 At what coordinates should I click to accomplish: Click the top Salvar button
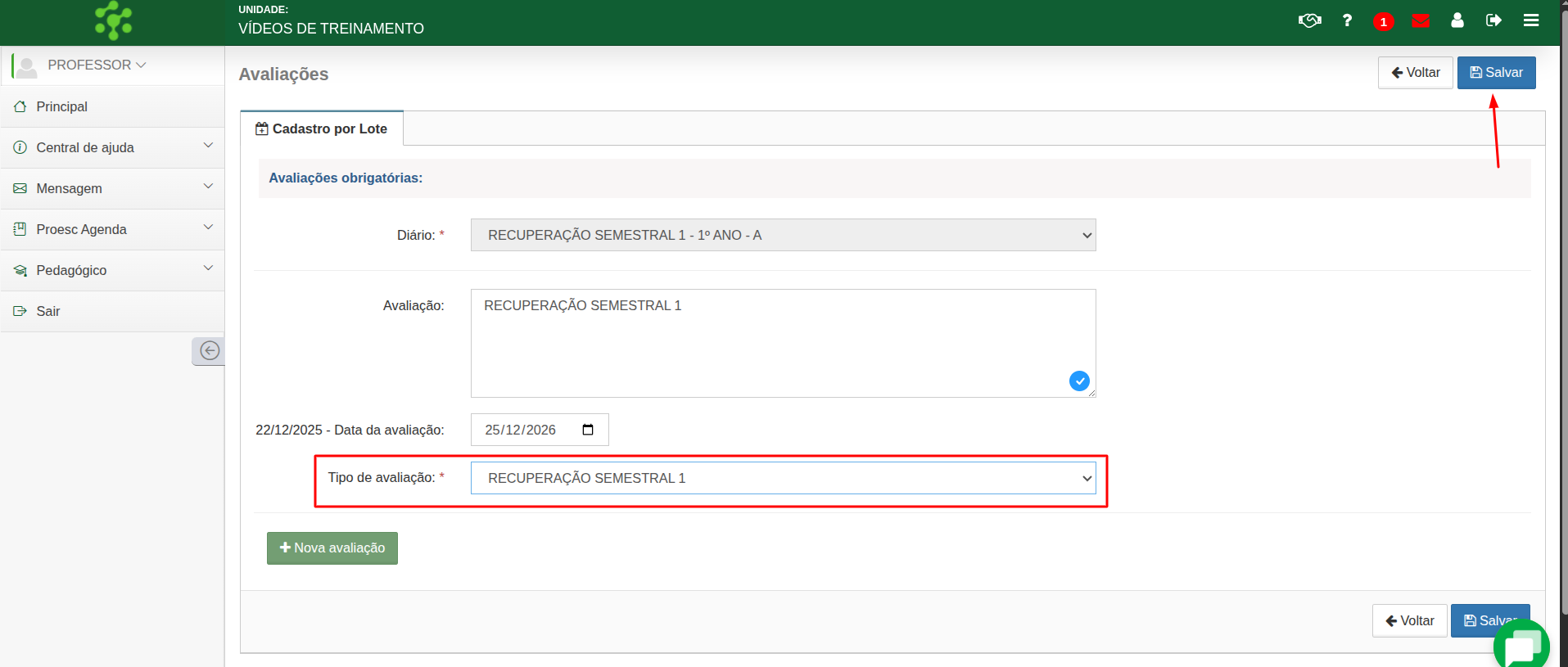click(x=1495, y=73)
